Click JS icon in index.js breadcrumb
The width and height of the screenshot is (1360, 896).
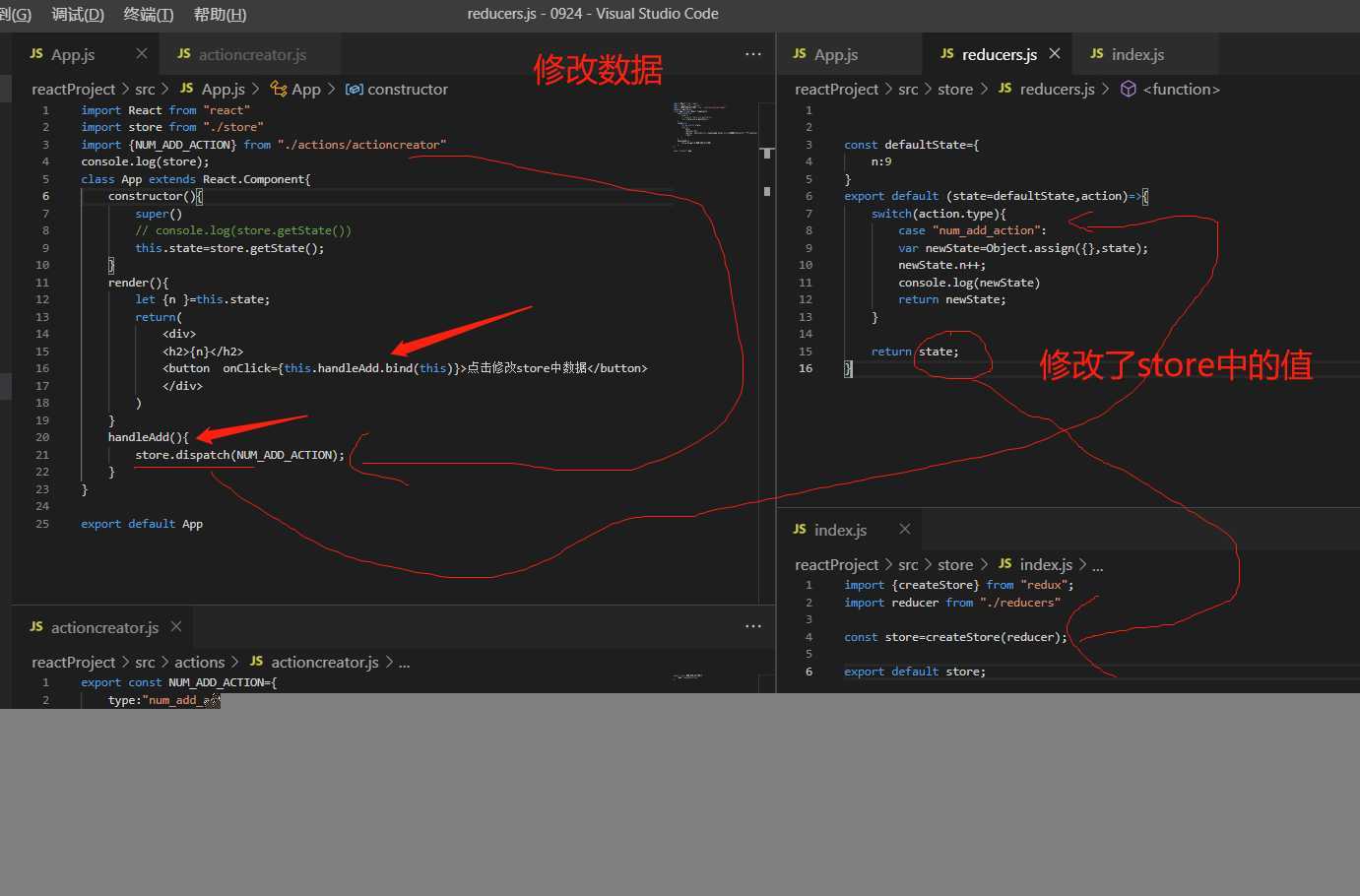click(1005, 564)
